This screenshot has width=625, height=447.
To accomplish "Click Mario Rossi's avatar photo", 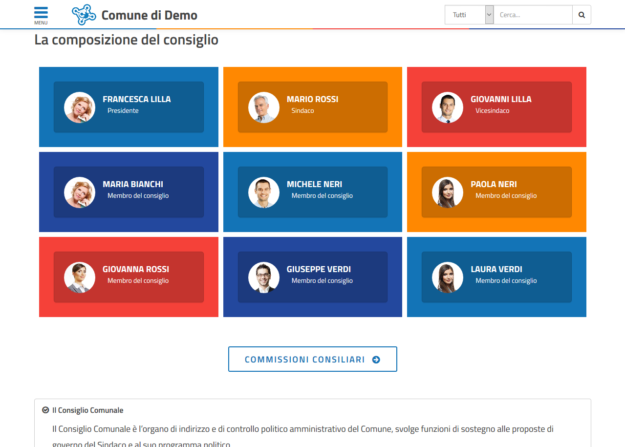I will click(264, 107).
